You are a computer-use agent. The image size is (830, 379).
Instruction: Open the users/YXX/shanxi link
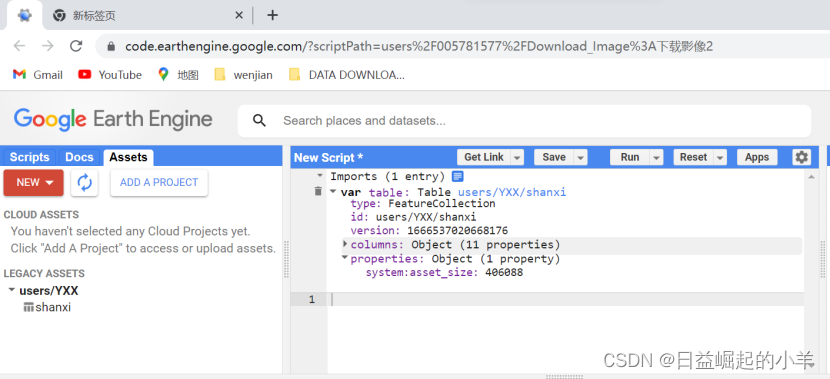pyautogui.click(x=512, y=192)
